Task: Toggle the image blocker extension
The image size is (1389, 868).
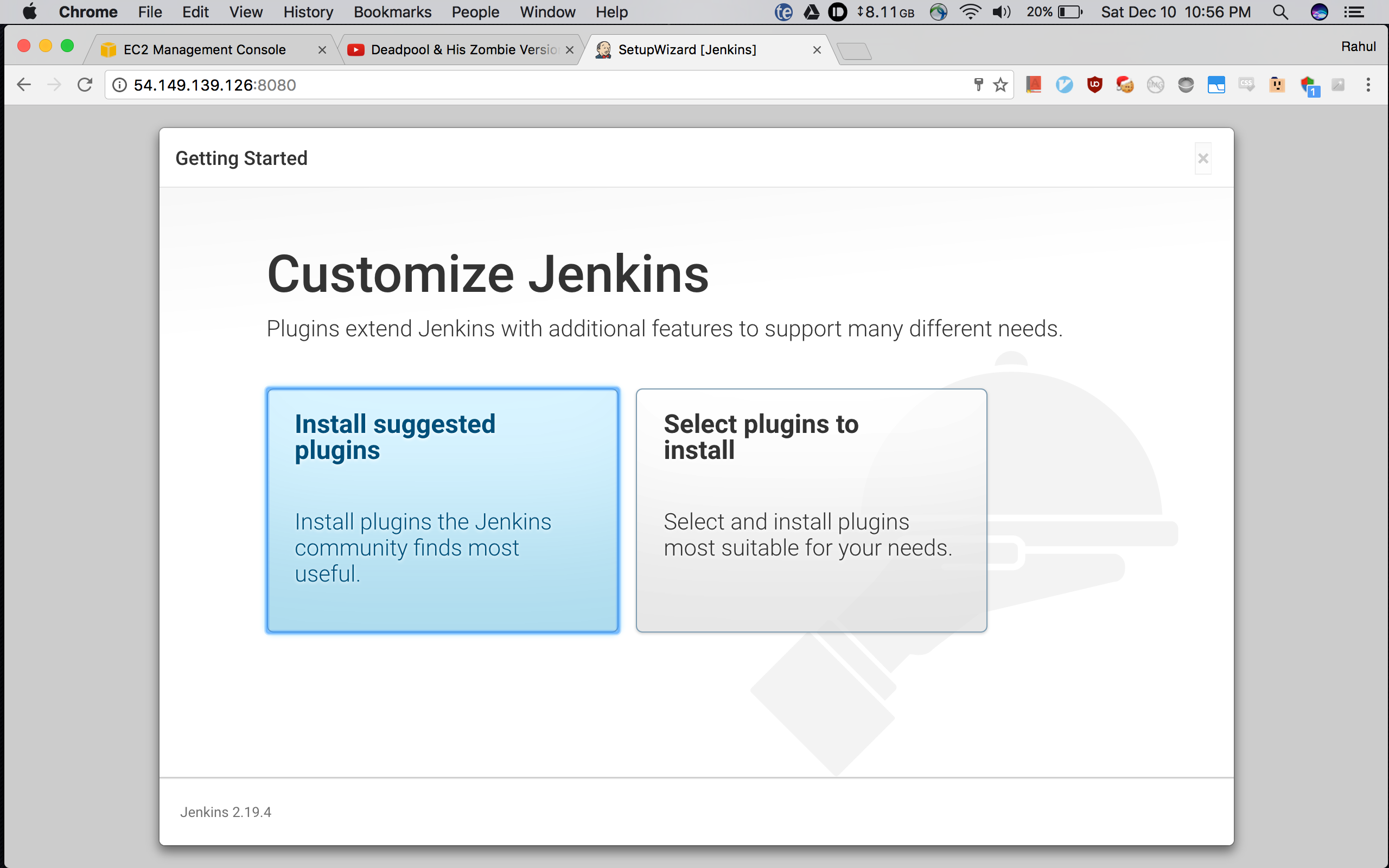Action: (1155, 85)
